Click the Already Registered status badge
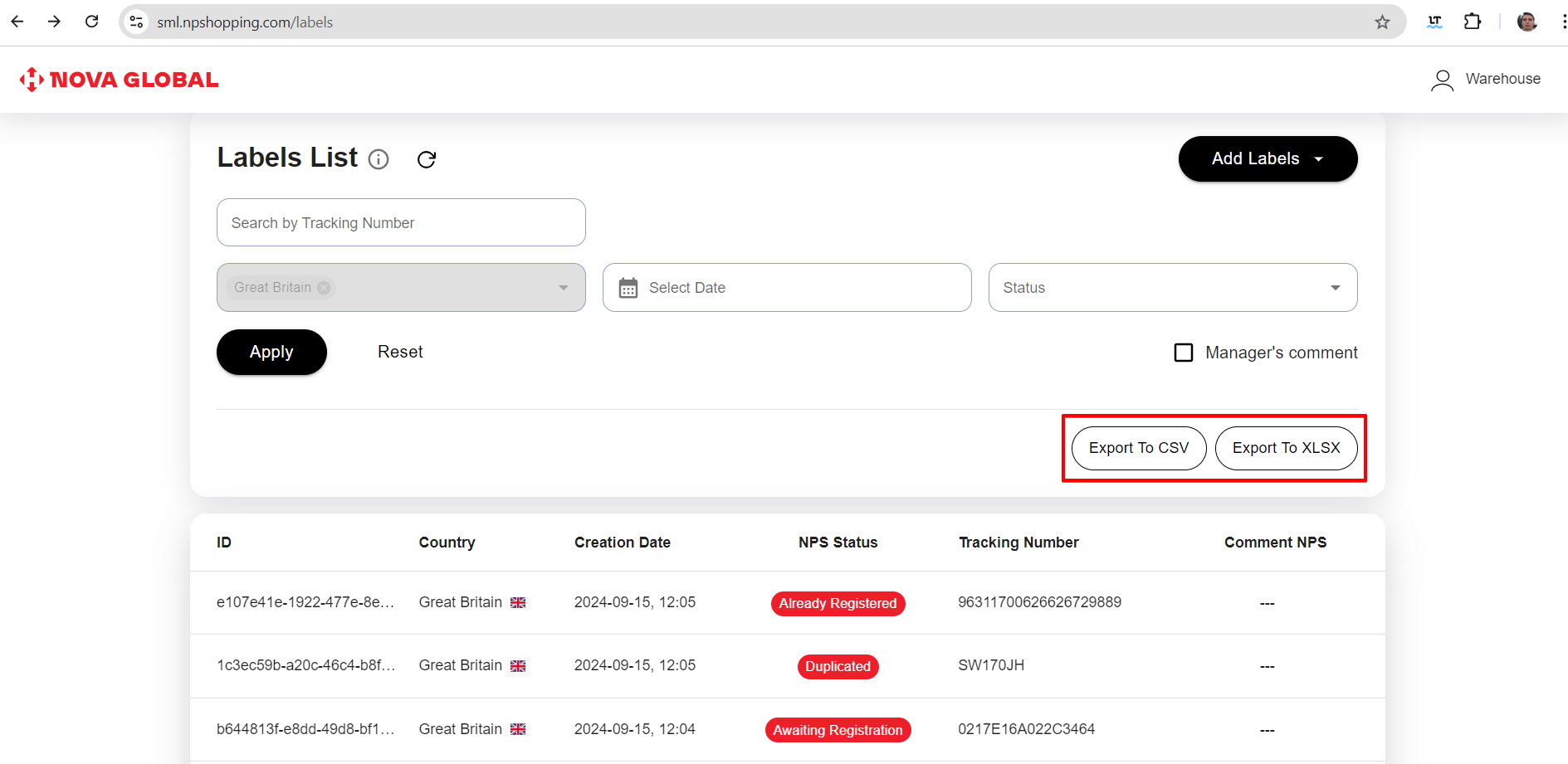The width and height of the screenshot is (1568, 764). (838, 603)
